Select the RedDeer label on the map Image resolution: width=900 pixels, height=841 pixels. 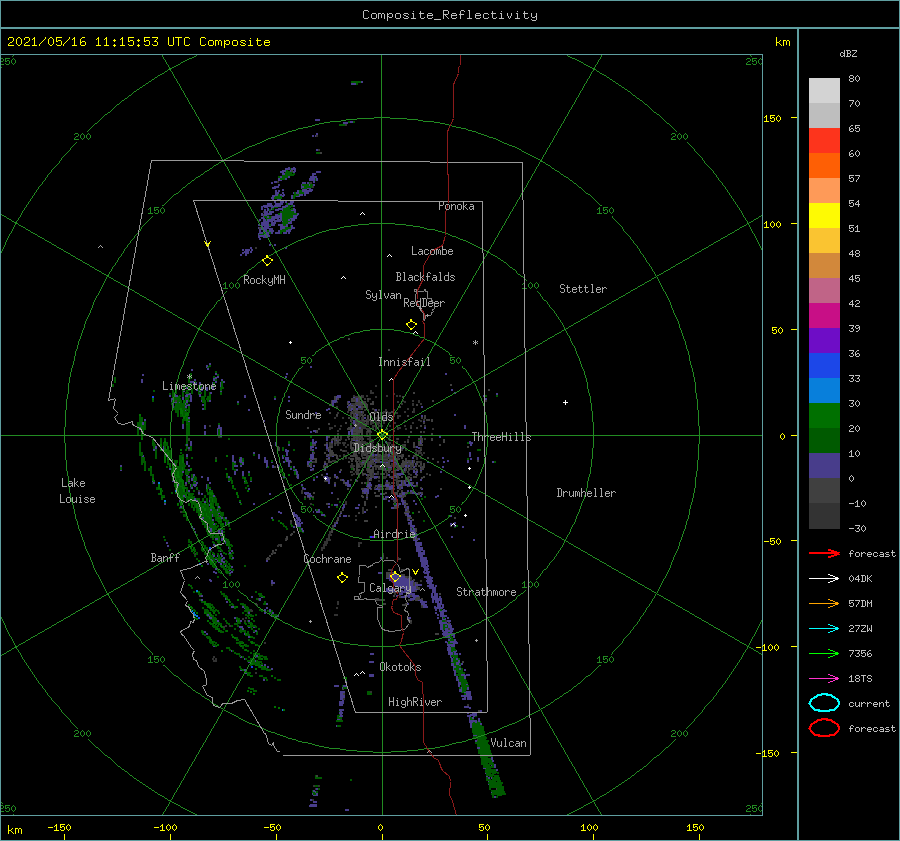click(x=424, y=303)
